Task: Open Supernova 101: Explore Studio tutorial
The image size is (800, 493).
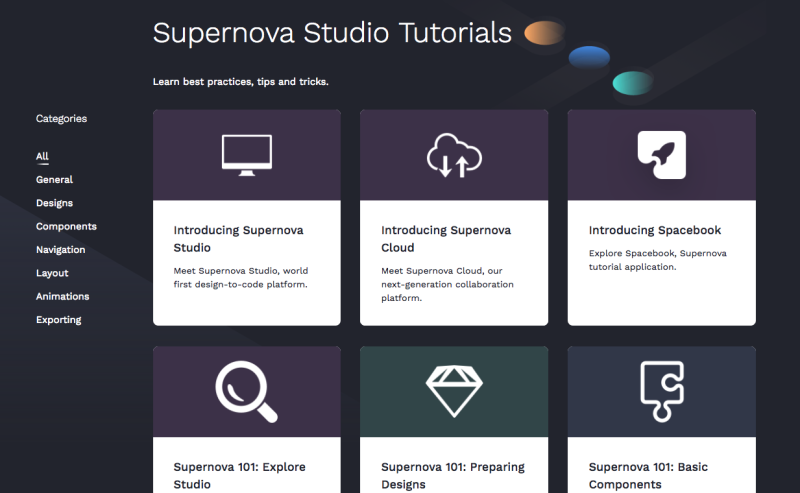Action: [x=239, y=475]
